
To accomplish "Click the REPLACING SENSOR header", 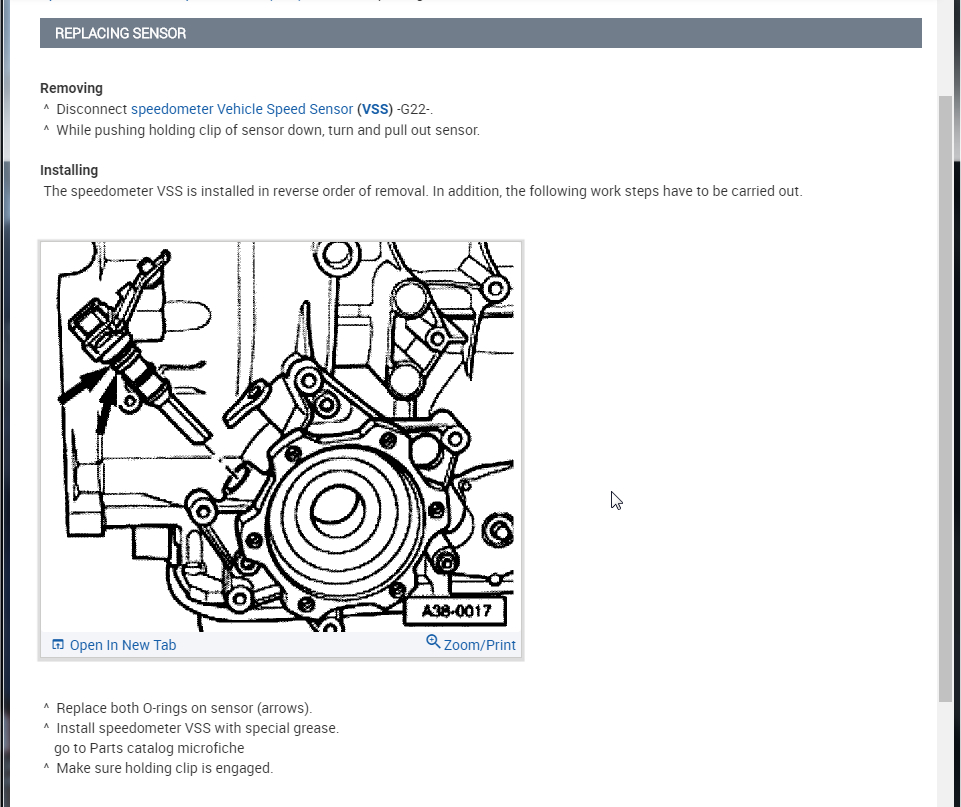I will 480,33.
